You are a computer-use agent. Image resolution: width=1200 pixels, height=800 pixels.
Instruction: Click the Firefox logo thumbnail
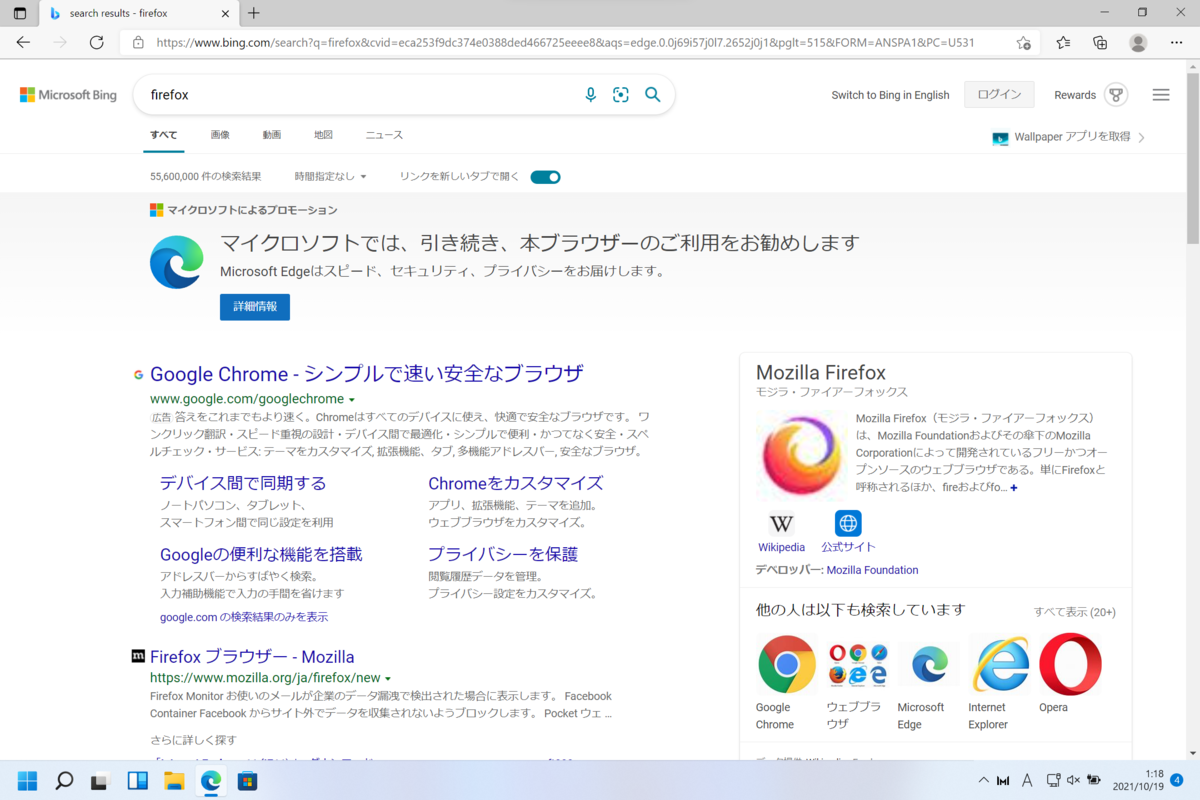pos(802,455)
